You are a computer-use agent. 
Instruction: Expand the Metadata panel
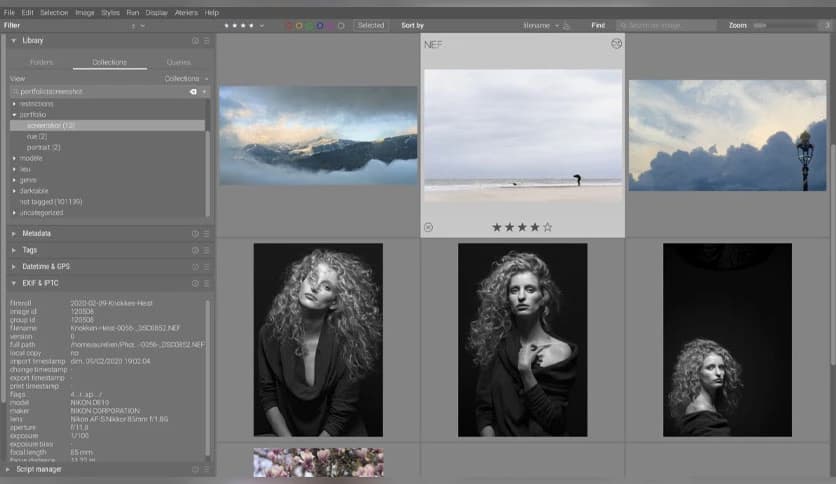coord(37,234)
